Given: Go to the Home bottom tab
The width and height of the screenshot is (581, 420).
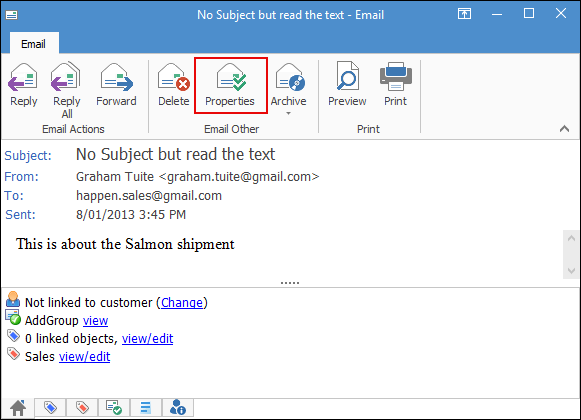Looking at the screenshot, I should click(18, 408).
